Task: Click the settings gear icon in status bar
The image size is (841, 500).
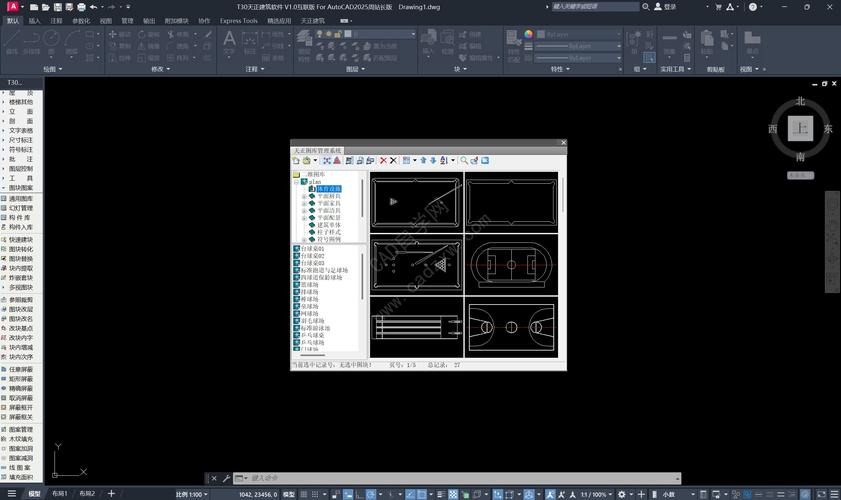Action: [622, 494]
